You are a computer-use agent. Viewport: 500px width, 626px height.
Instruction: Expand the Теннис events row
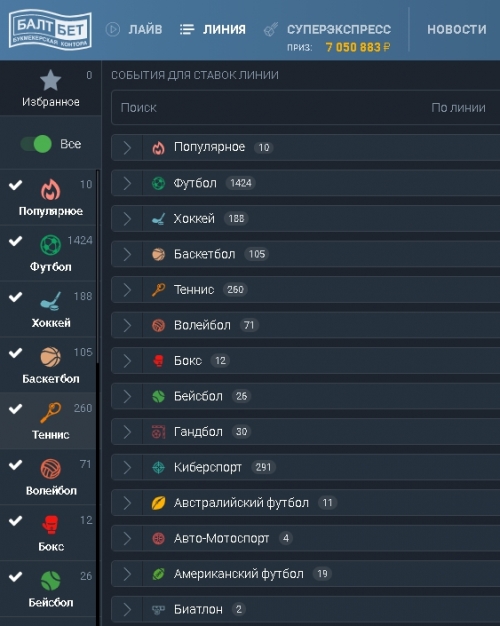point(306,289)
